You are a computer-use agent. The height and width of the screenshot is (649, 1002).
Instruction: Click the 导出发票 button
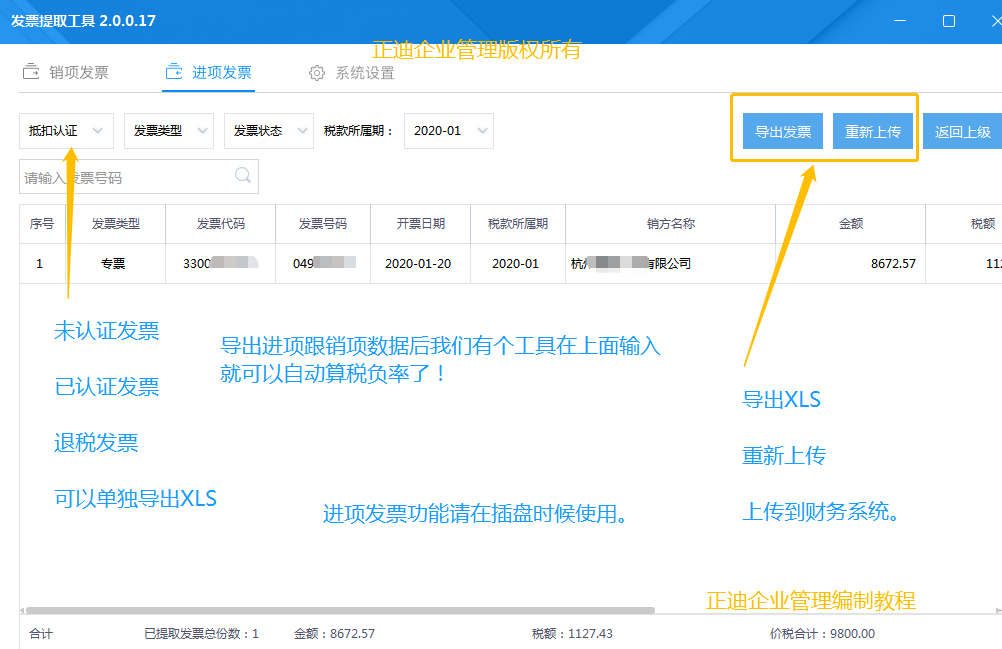[x=783, y=132]
